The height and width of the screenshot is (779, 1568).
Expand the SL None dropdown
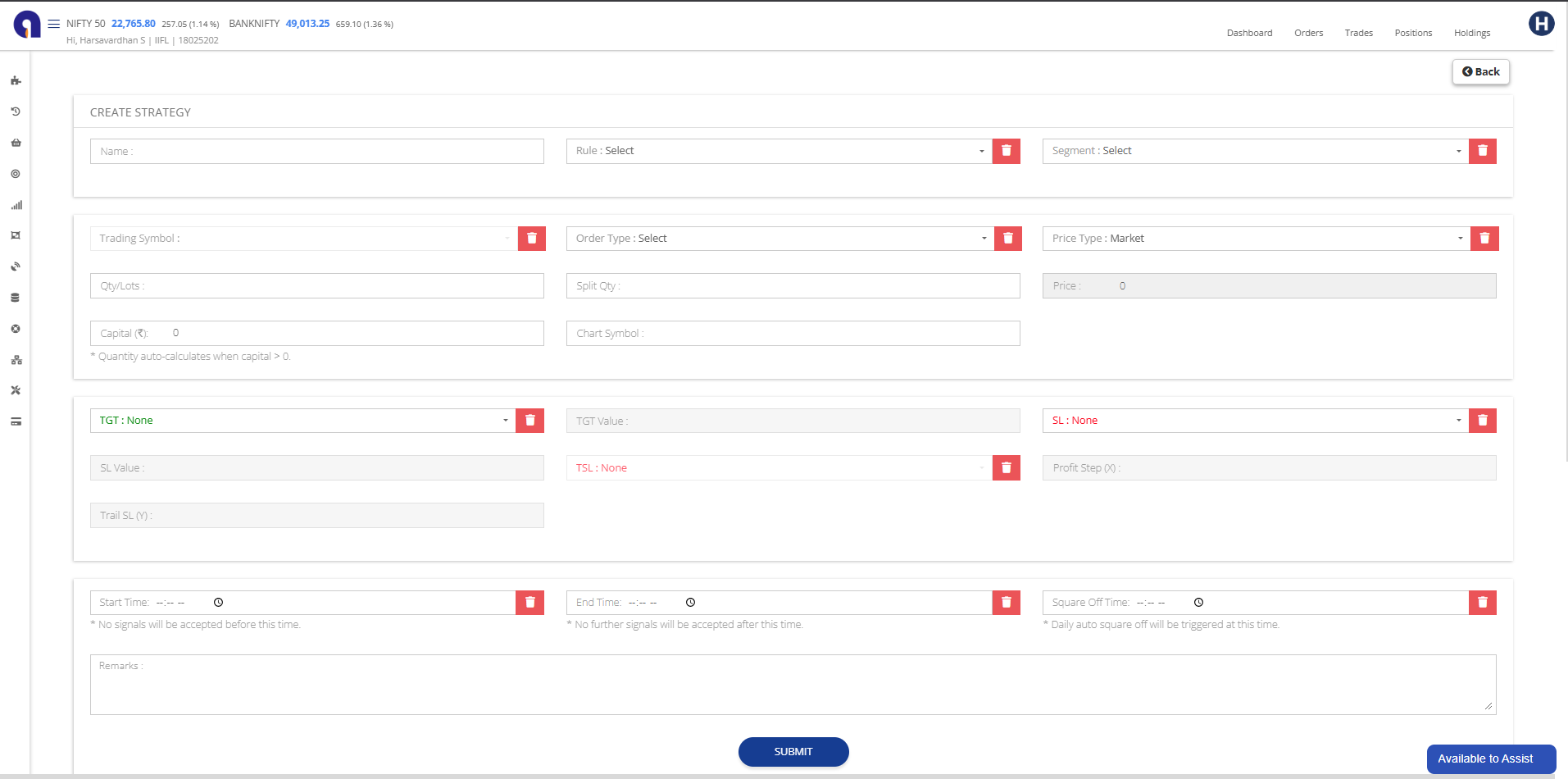(1255, 421)
